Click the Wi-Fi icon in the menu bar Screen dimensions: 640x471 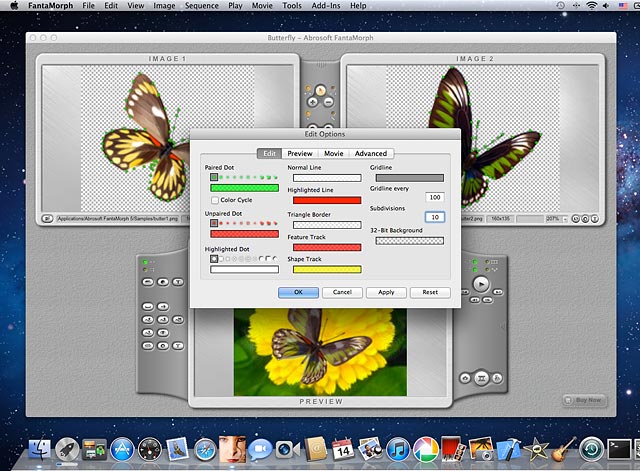591,5
